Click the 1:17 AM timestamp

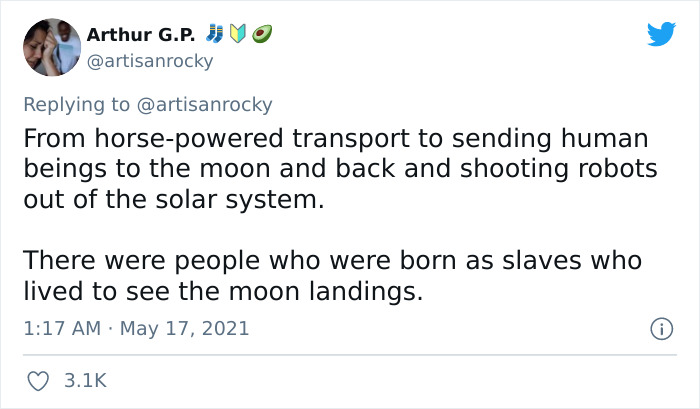pyautogui.click(x=58, y=328)
